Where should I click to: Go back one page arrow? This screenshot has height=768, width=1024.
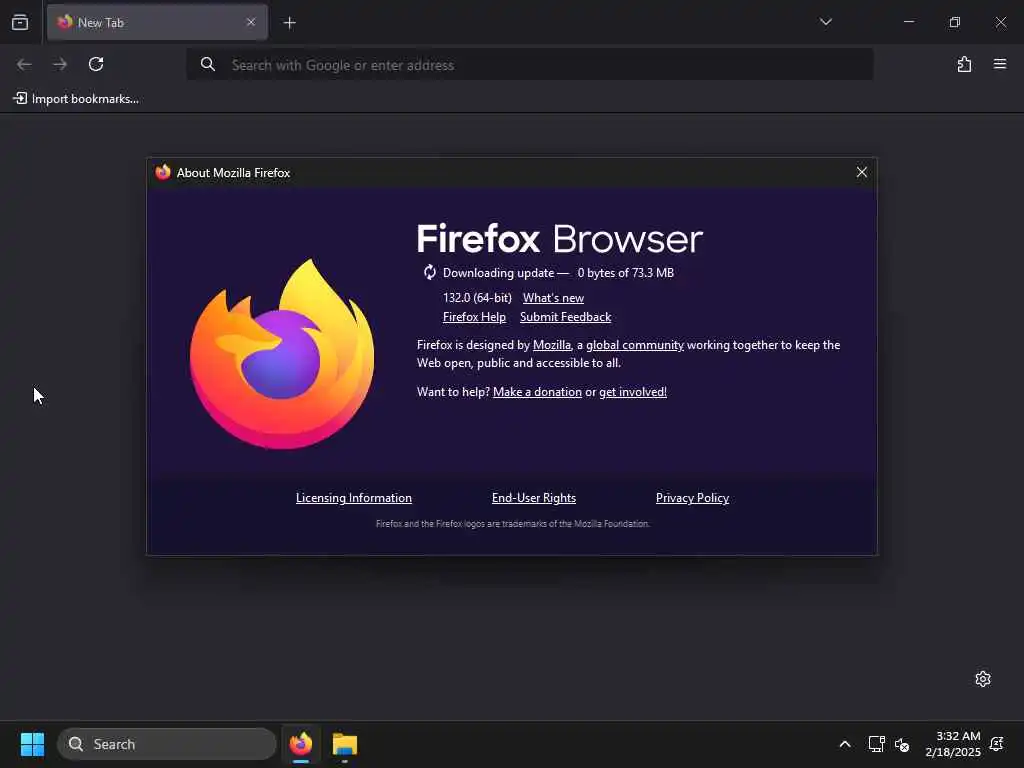tap(24, 64)
